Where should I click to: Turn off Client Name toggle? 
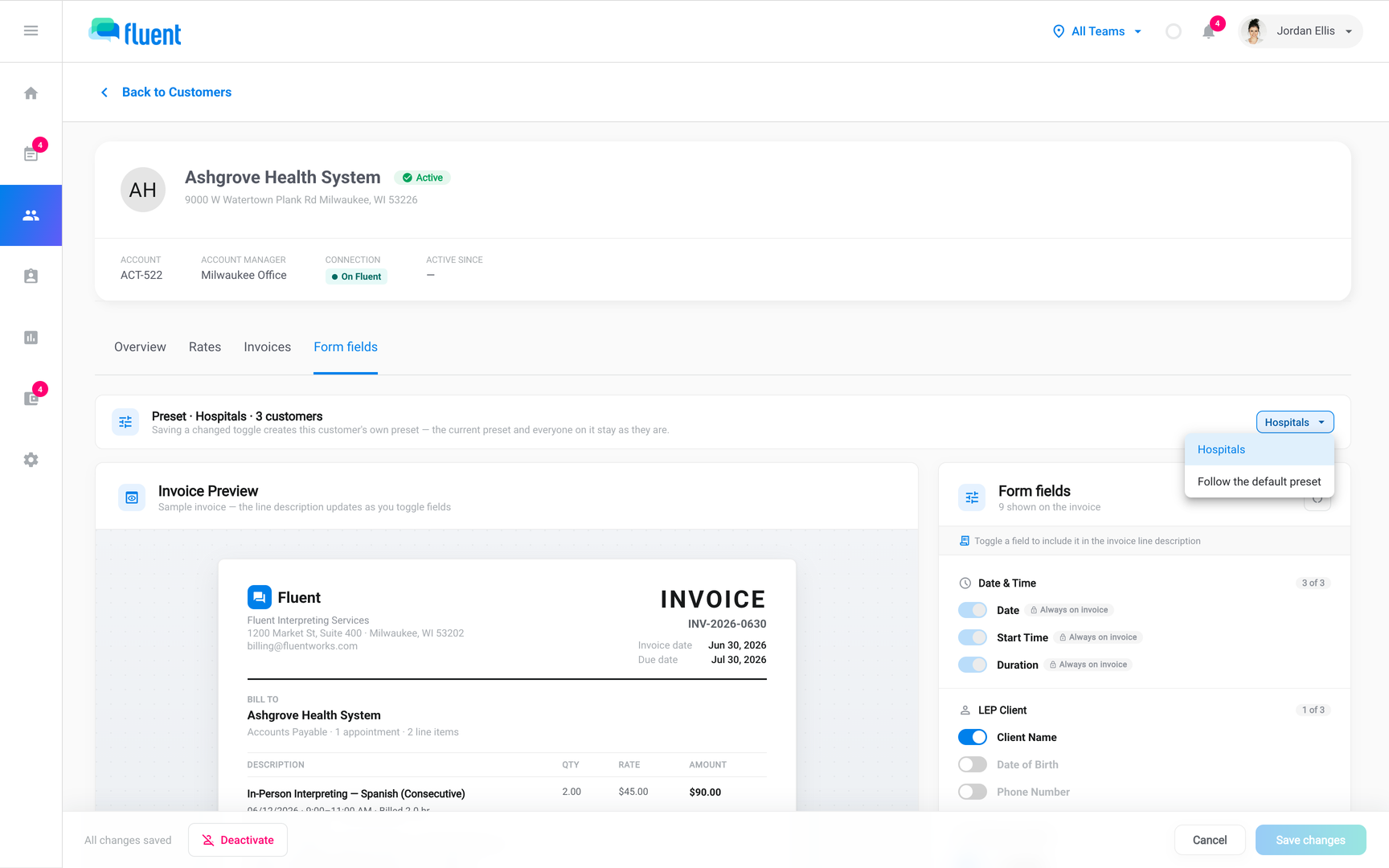click(973, 737)
